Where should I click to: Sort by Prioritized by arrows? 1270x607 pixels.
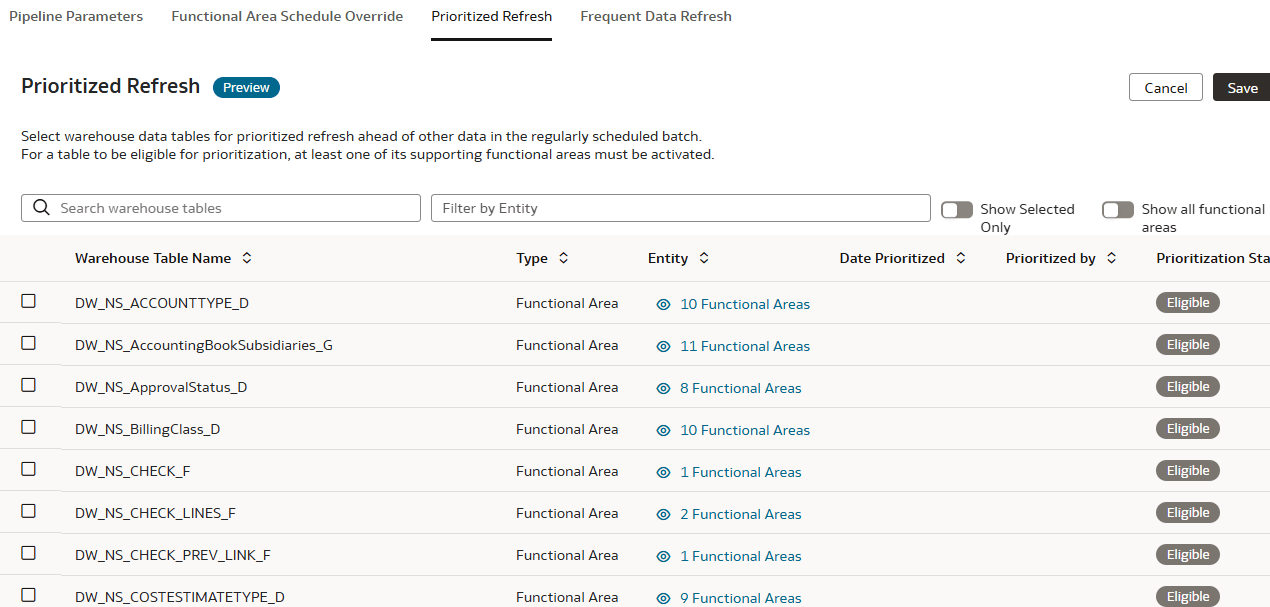(x=1112, y=258)
